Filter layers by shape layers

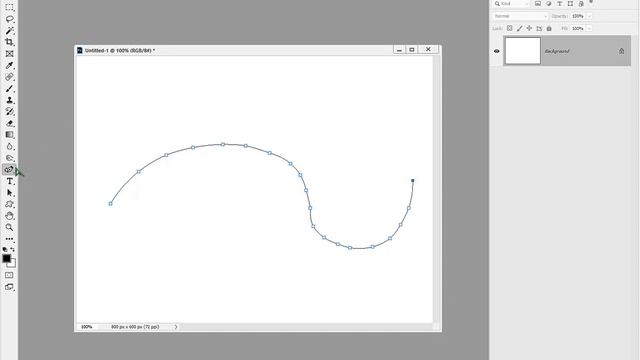(570, 4)
